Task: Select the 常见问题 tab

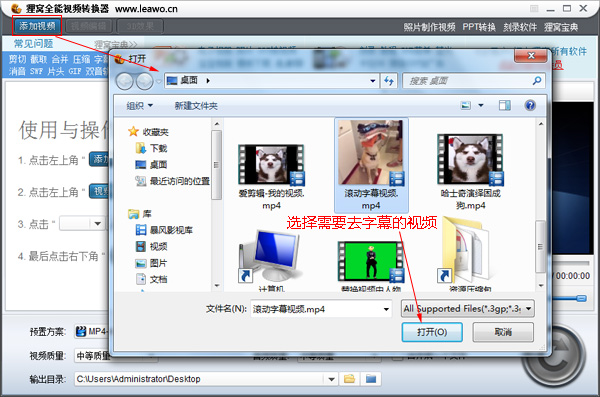Action: click(x=33, y=44)
